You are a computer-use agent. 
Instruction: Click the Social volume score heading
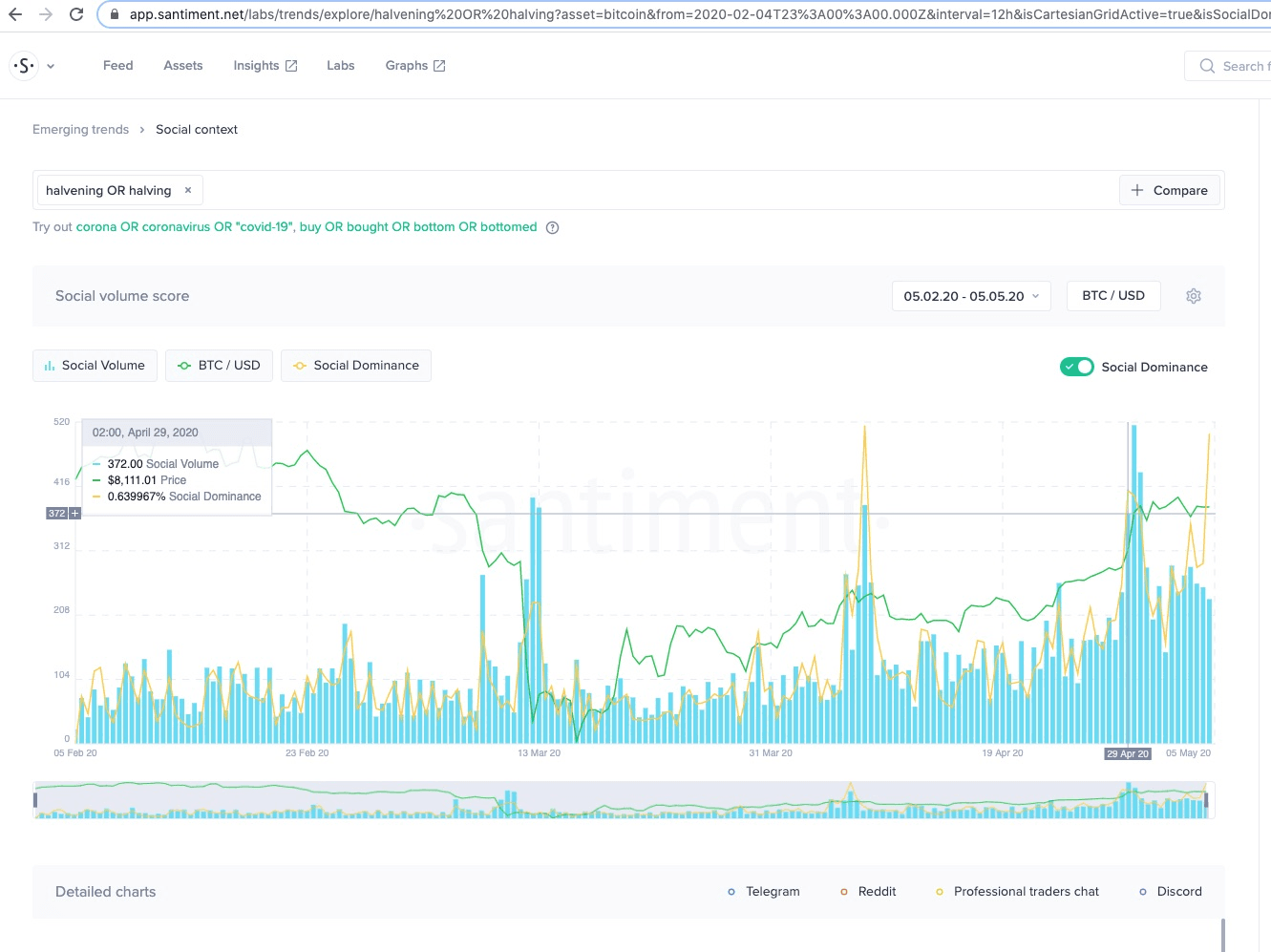[122, 296]
